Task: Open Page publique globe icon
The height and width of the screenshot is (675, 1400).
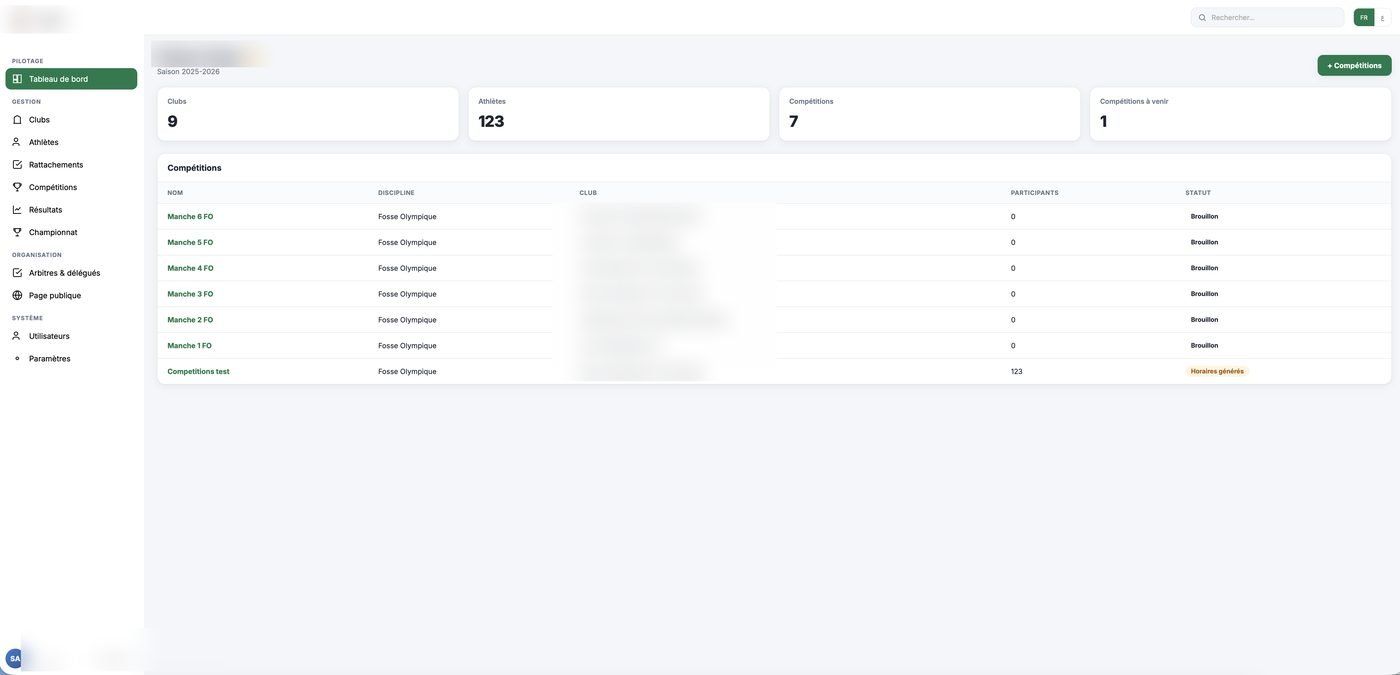Action: coord(17,296)
